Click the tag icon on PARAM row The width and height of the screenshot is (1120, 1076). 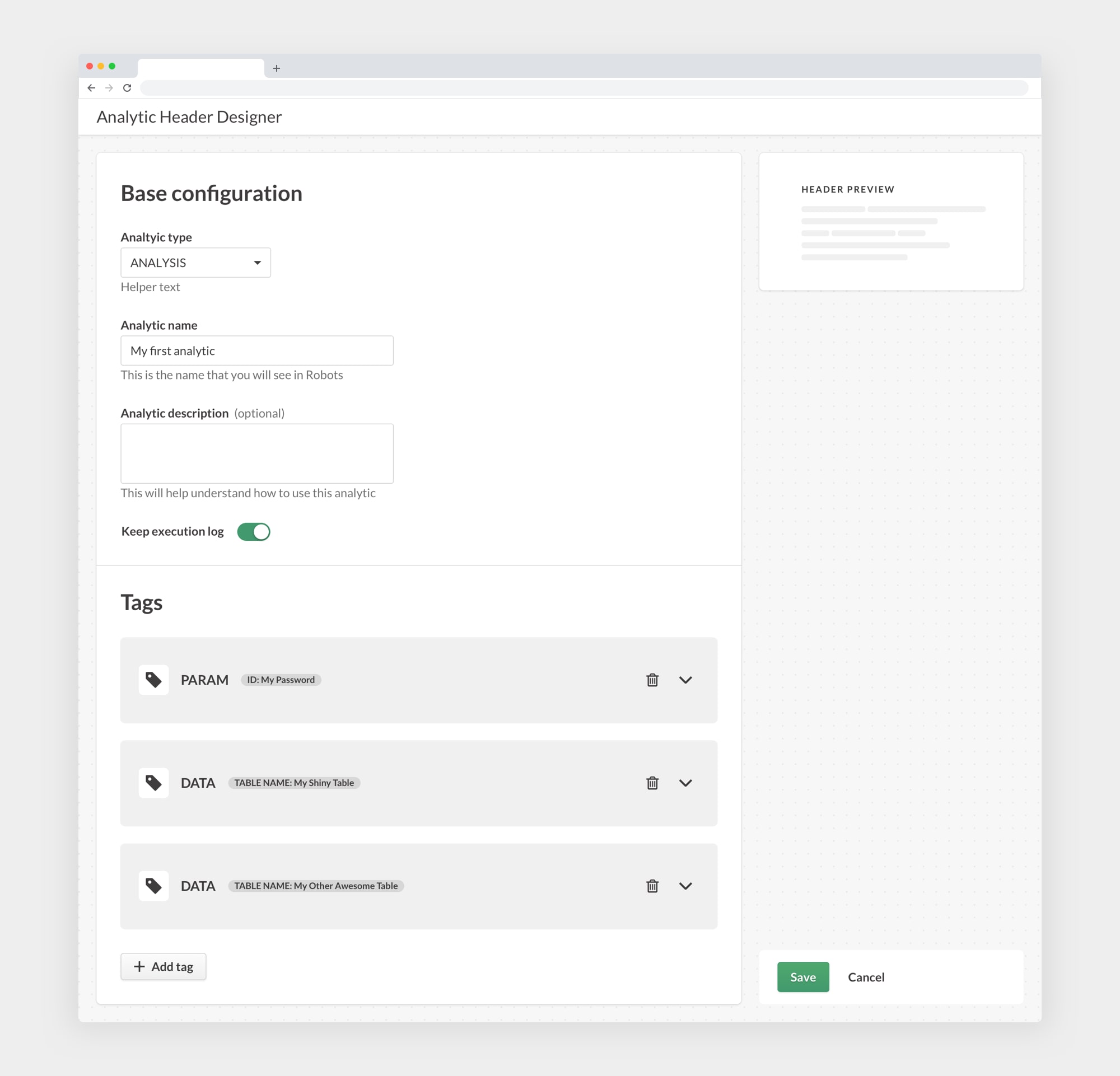(x=153, y=679)
